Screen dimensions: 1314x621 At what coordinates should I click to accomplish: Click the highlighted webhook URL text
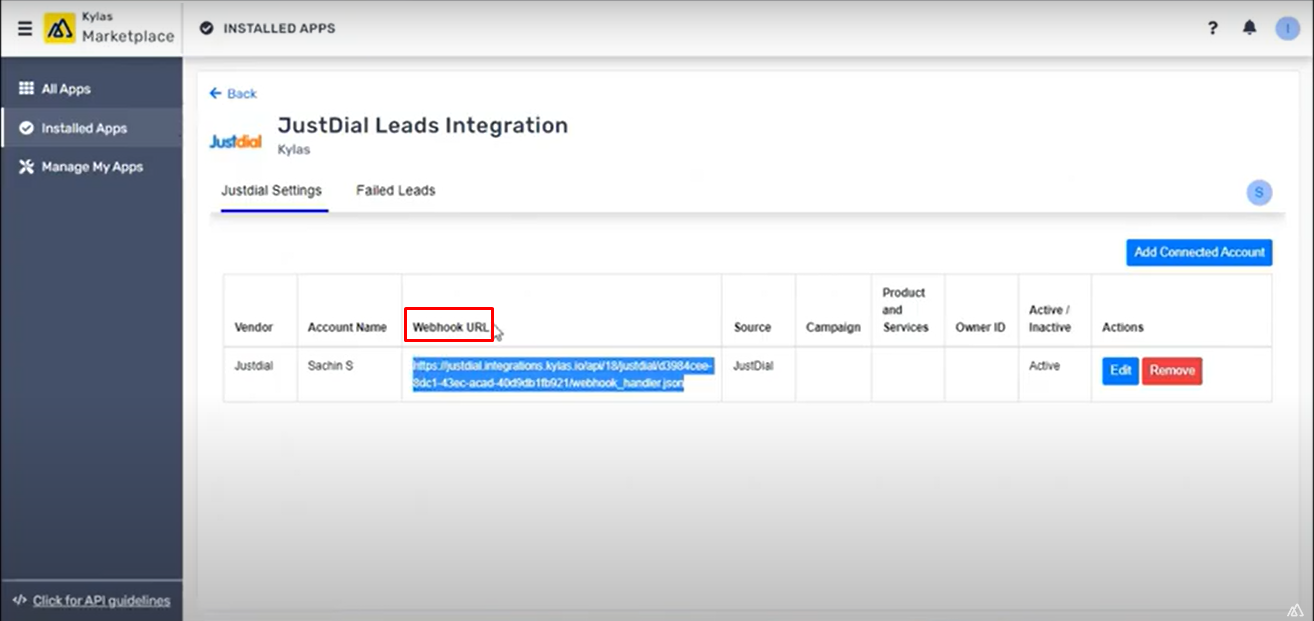click(563, 375)
